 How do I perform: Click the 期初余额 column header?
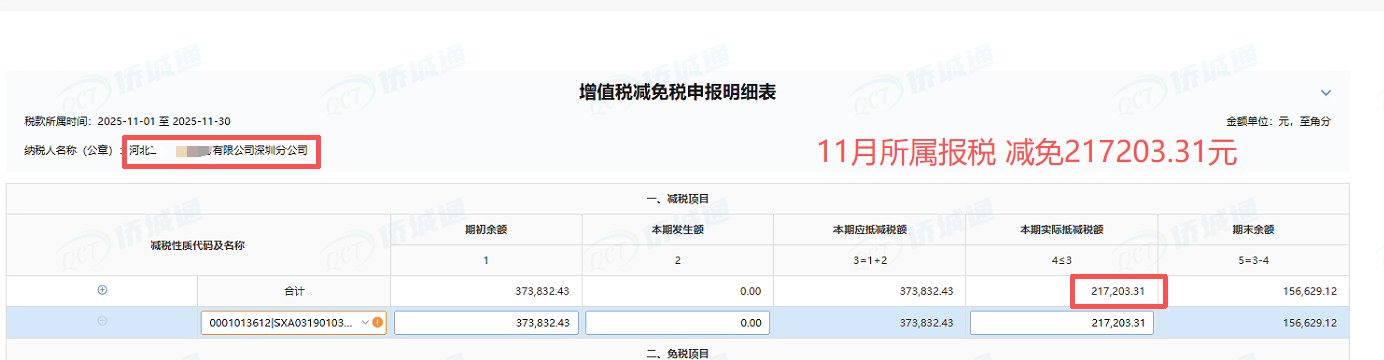[486, 229]
